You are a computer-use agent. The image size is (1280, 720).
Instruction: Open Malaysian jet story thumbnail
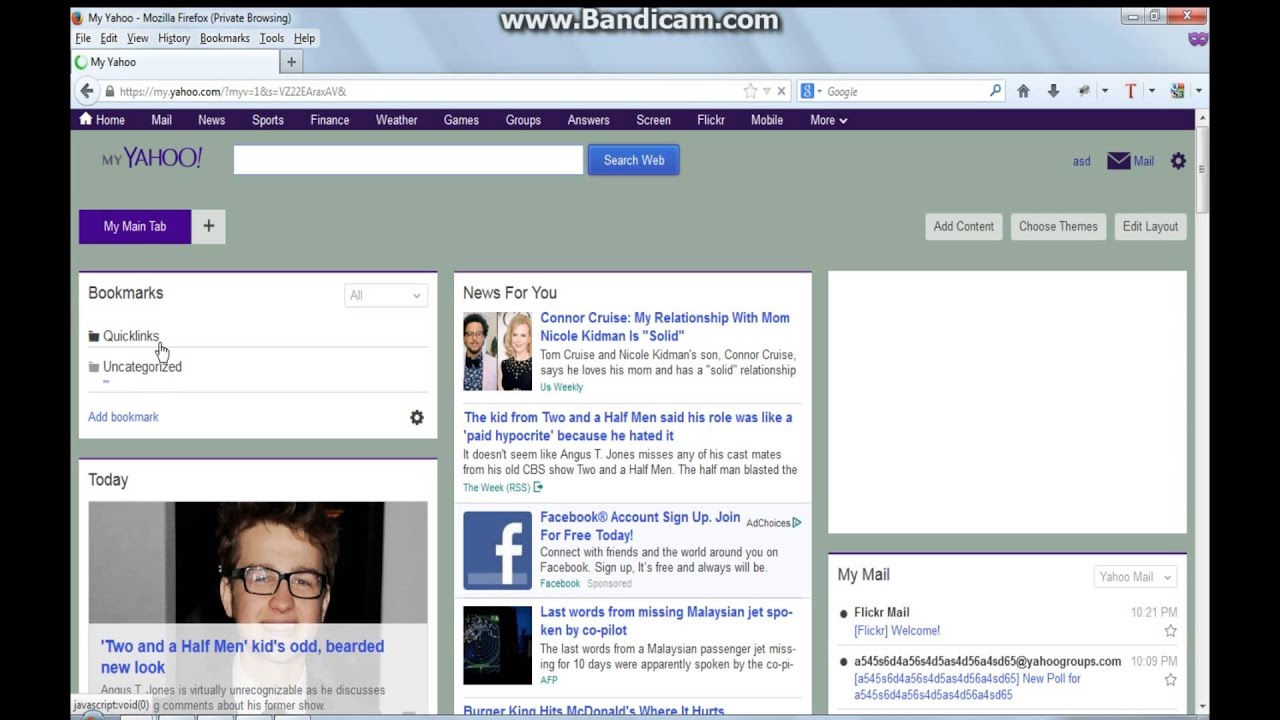[x=497, y=645]
